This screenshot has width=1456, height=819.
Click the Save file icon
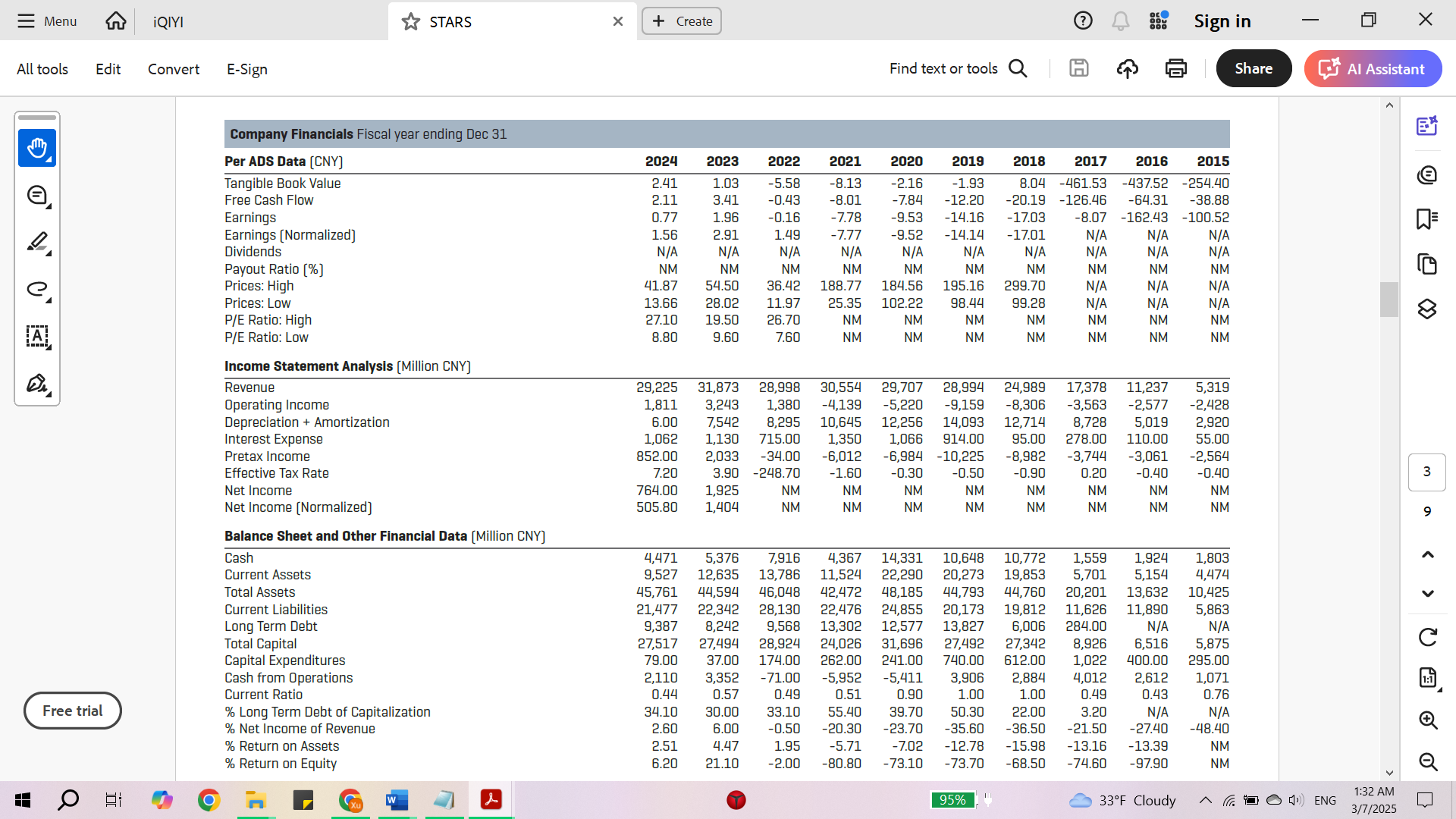tap(1078, 68)
